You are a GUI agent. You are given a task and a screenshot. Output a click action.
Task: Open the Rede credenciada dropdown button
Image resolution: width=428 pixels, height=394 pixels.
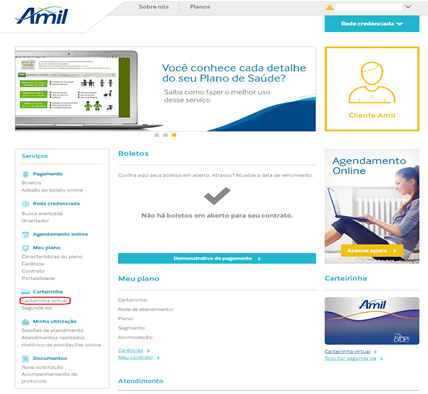click(372, 24)
